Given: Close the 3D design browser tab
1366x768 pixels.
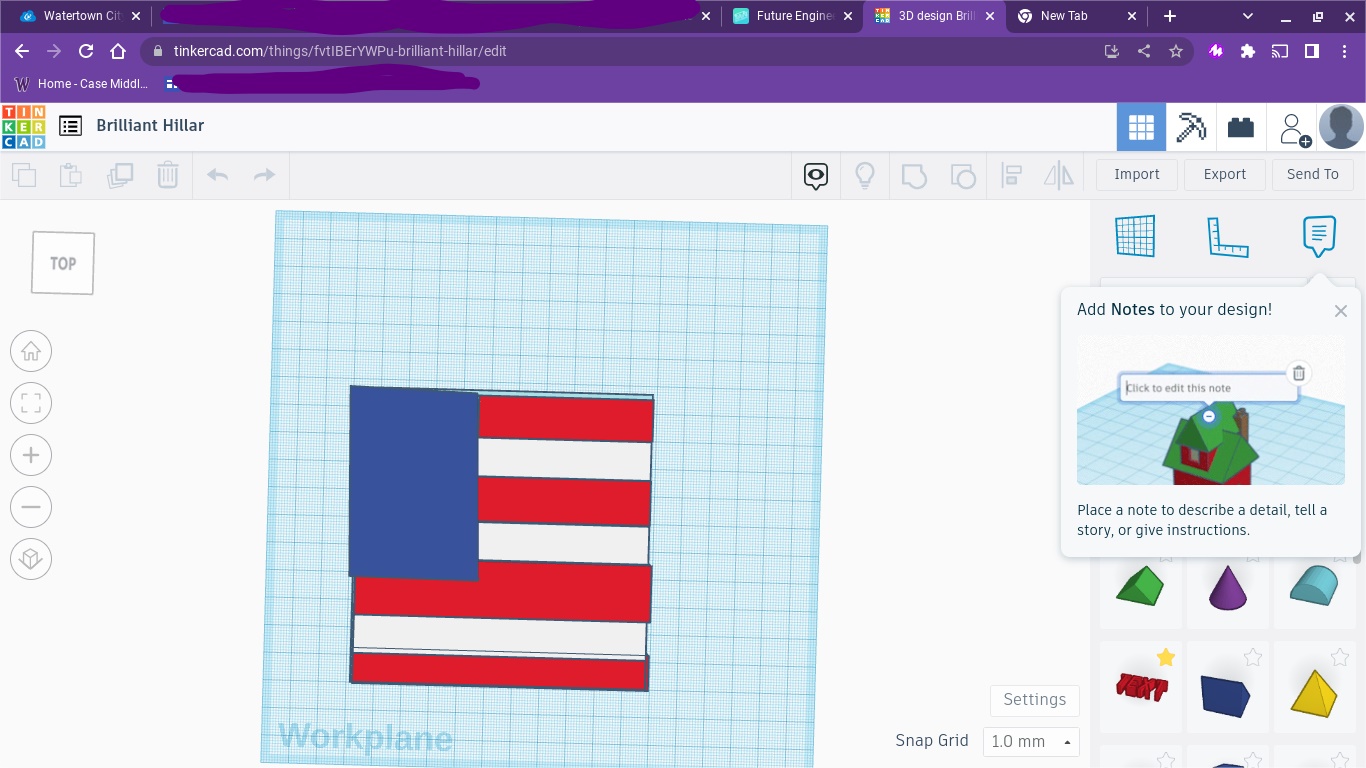Looking at the screenshot, I should pyautogui.click(x=990, y=16).
